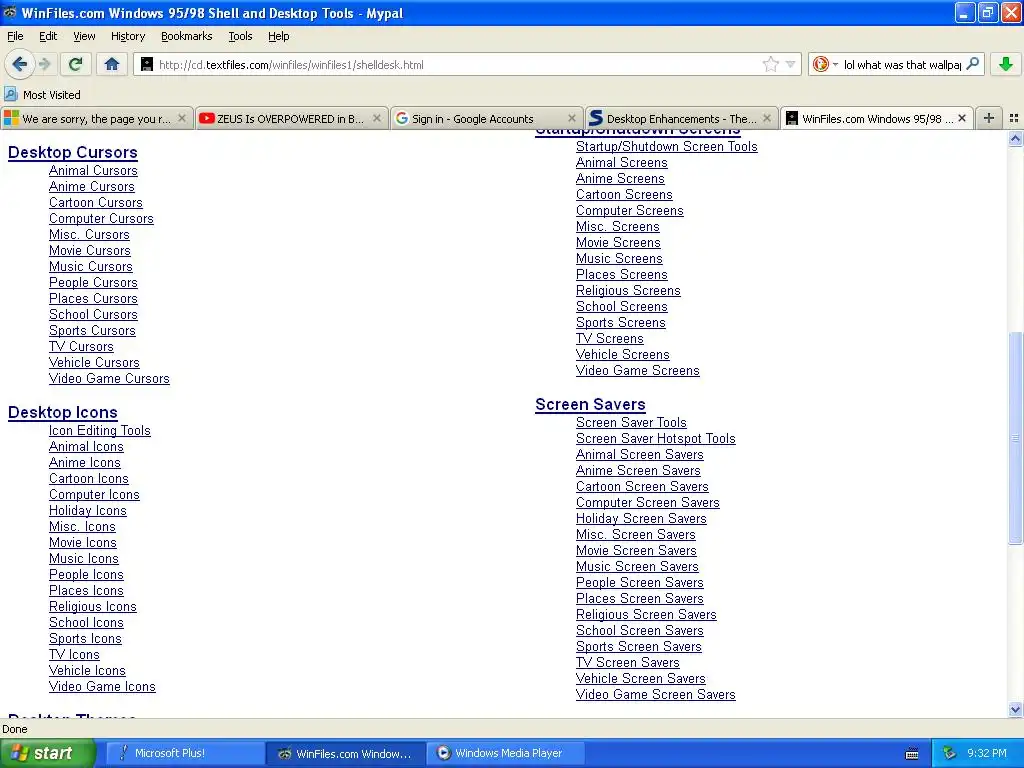
Task: Open the Desktop Icons heading link
Action: 63,412
